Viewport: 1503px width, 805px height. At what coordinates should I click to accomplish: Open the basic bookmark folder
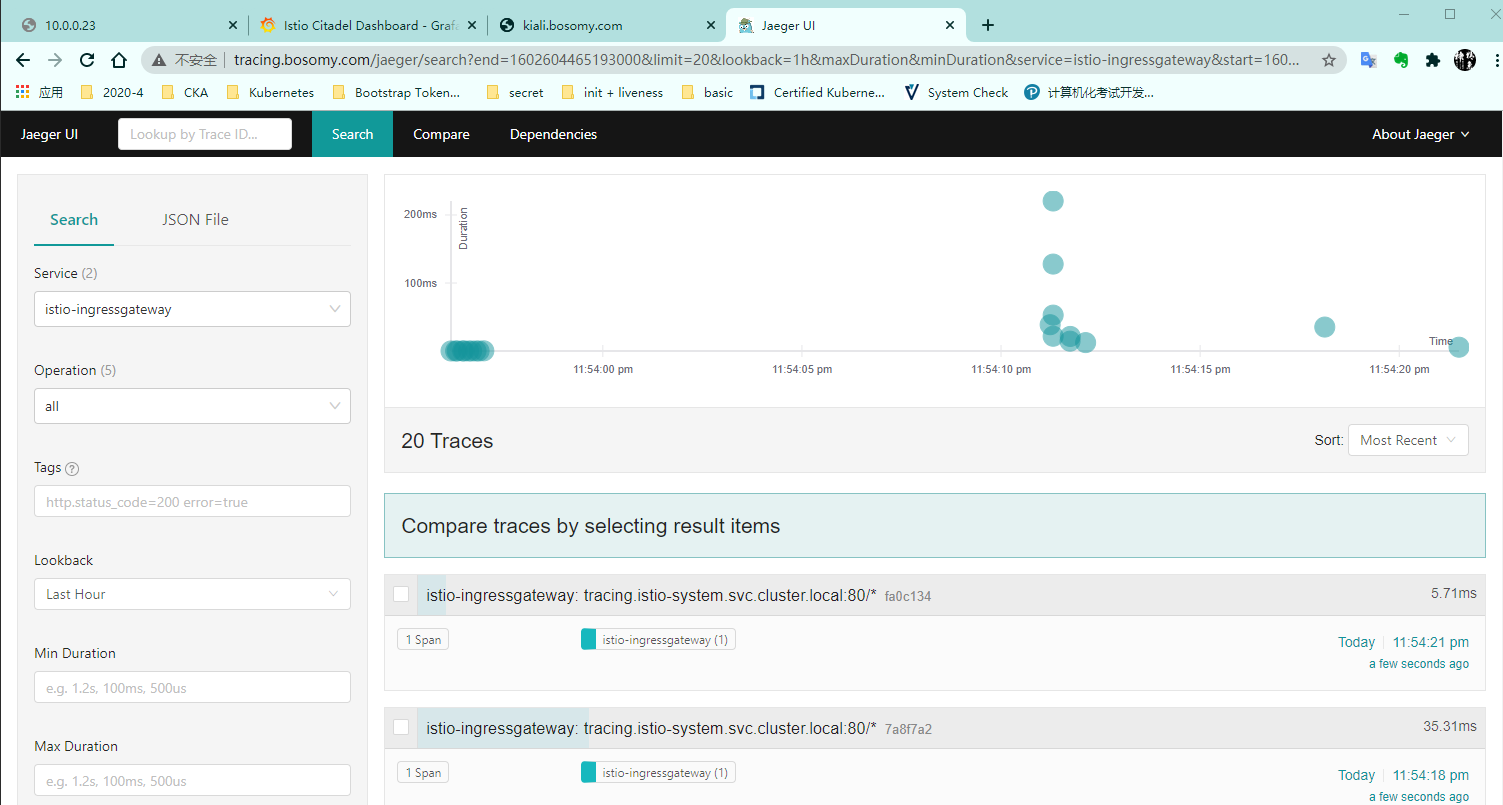[x=707, y=92]
